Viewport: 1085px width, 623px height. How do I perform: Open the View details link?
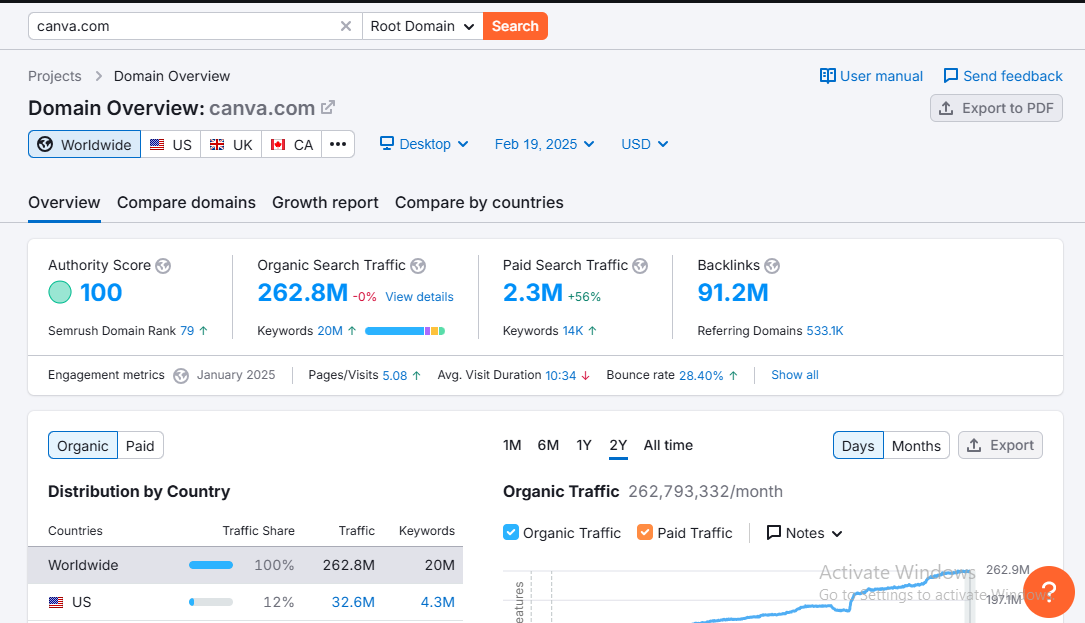coord(419,297)
